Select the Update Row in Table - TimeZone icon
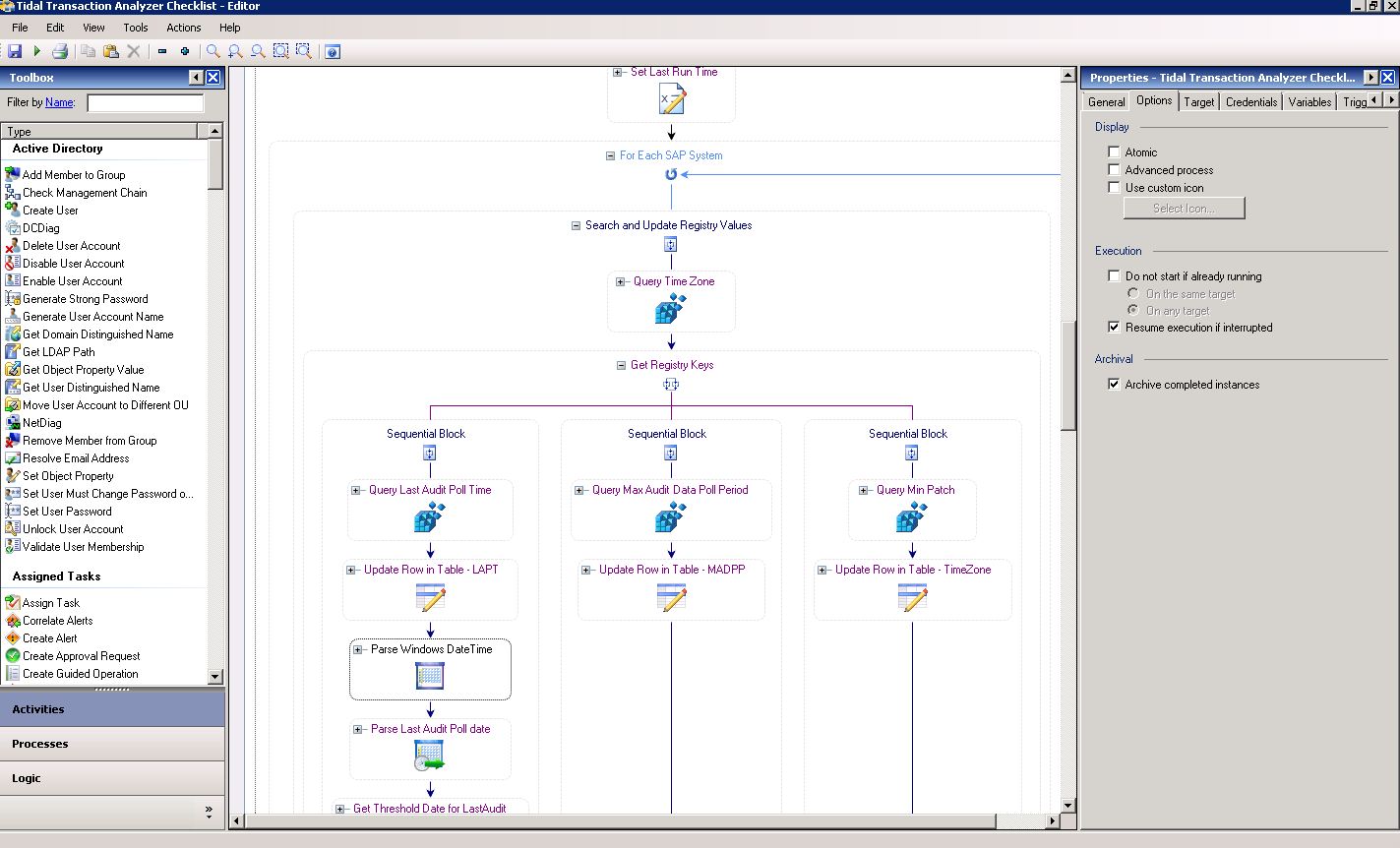This screenshot has width=1400, height=848. coord(912,596)
